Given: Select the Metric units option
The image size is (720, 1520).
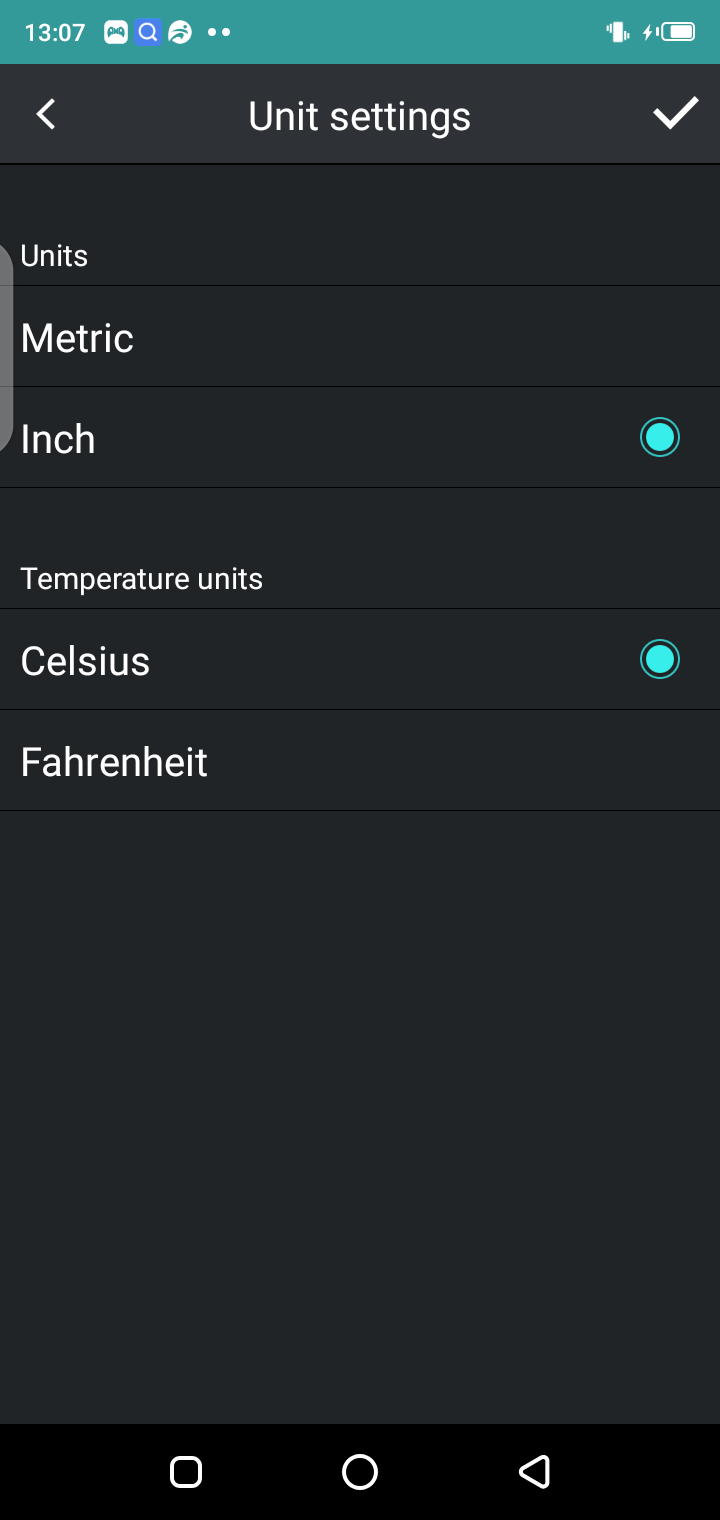Looking at the screenshot, I should tap(360, 337).
